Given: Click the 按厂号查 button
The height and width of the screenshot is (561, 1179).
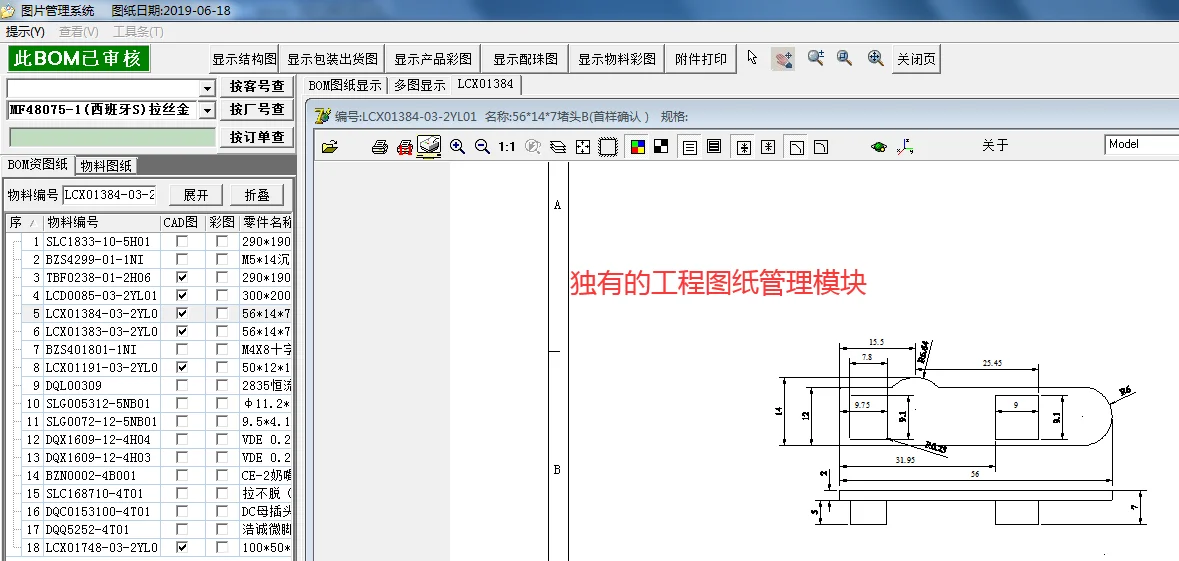Looking at the screenshot, I should point(256,110).
